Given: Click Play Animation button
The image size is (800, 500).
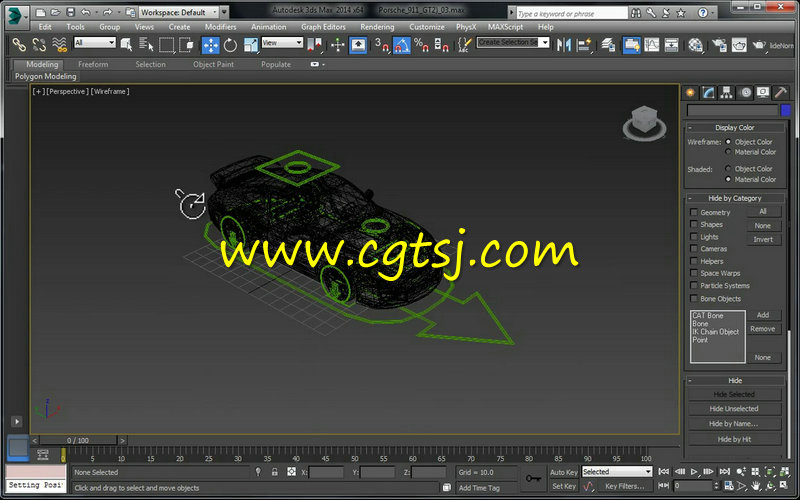Looking at the screenshot, I should pyautogui.click(x=693, y=472).
